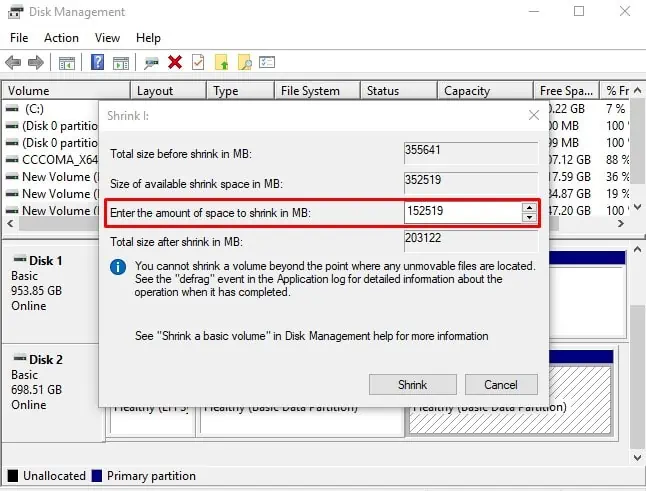Click the connect drive toolbar icon

click(x=151, y=63)
